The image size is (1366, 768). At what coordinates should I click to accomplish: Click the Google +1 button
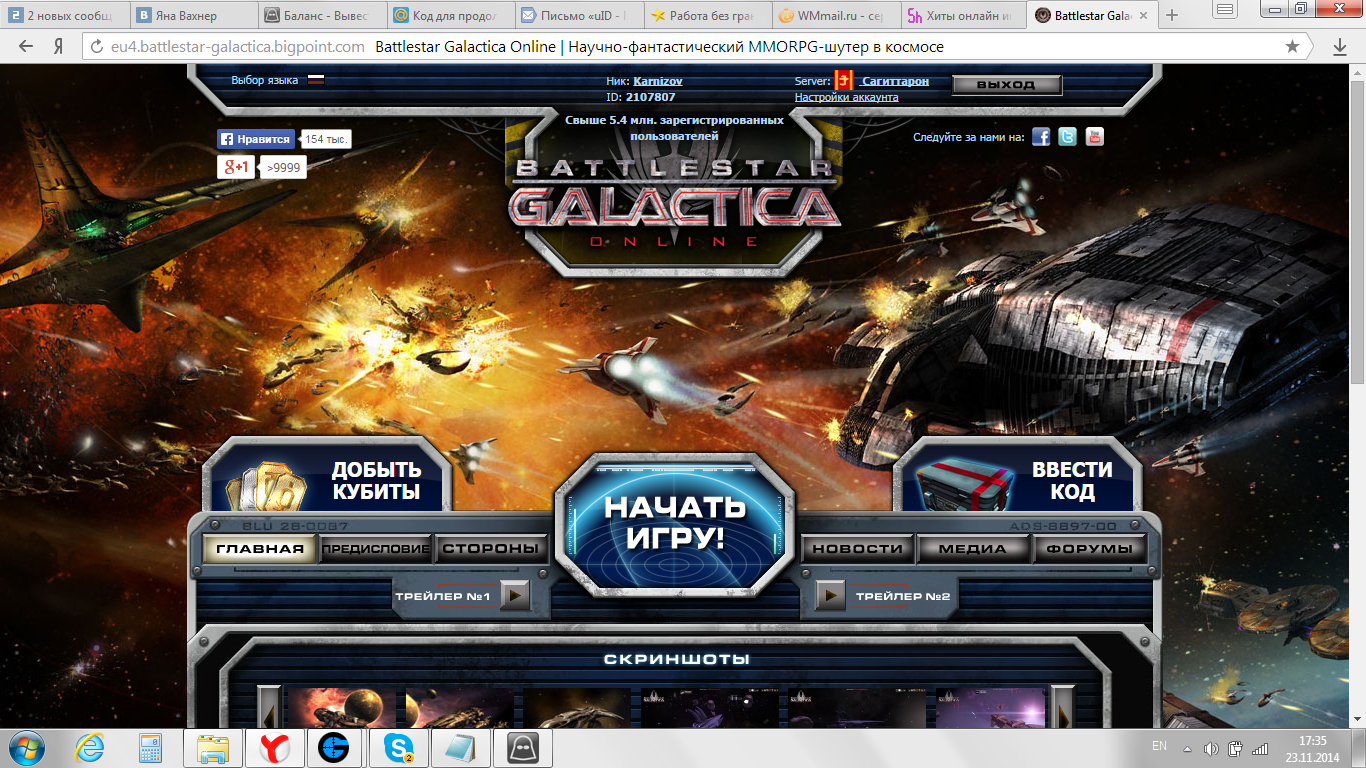(x=237, y=167)
